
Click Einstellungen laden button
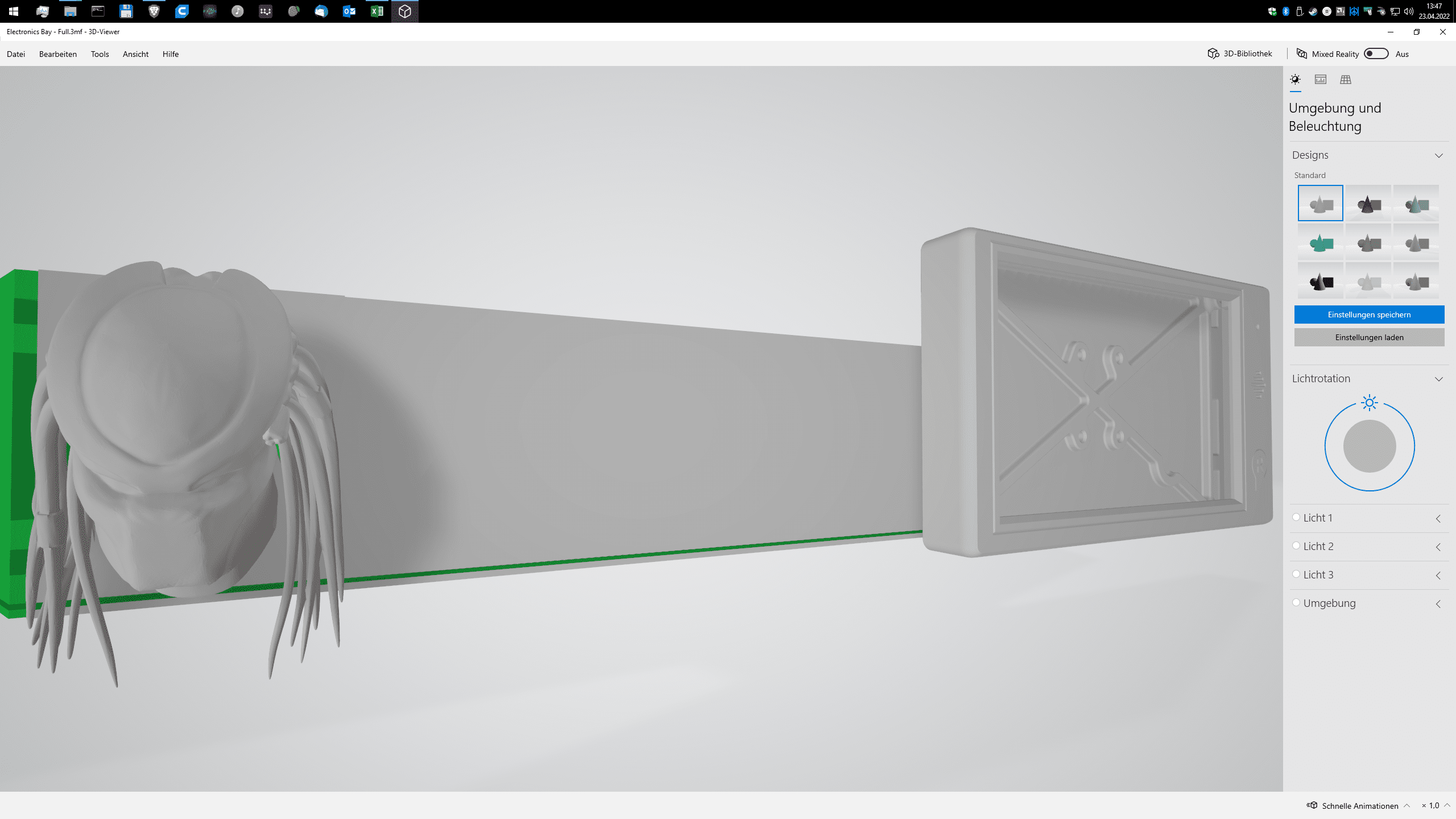pyautogui.click(x=1369, y=337)
